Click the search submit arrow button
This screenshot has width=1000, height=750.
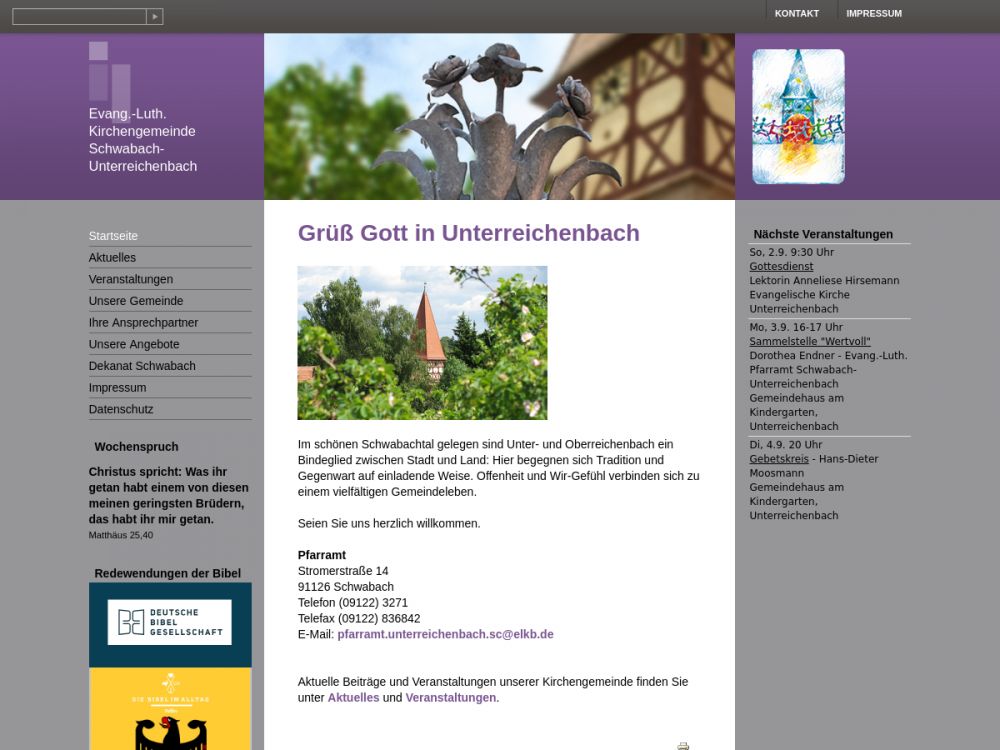click(x=154, y=16)
